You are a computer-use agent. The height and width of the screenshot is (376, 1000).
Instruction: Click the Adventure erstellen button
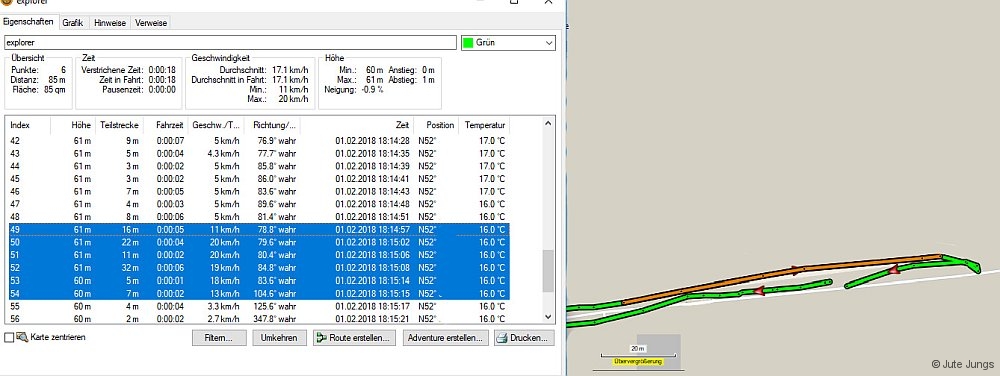446,338
